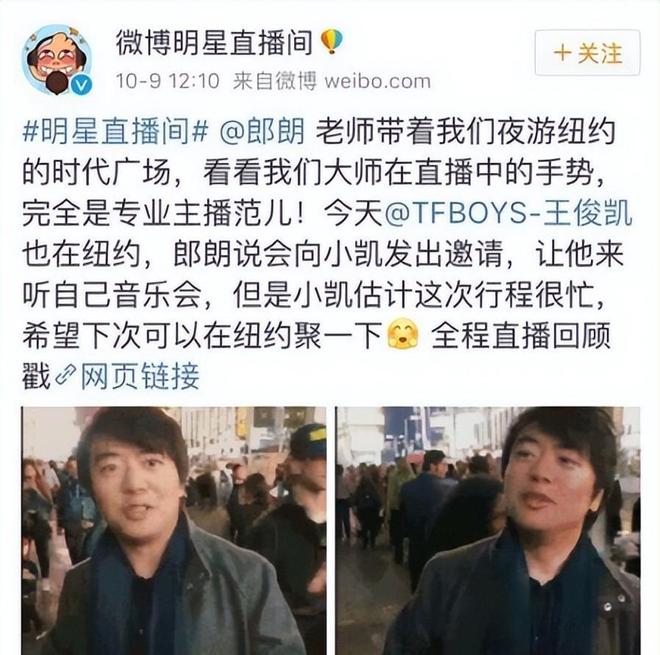Click the chain link icon before 网页链接

[66, 376]
